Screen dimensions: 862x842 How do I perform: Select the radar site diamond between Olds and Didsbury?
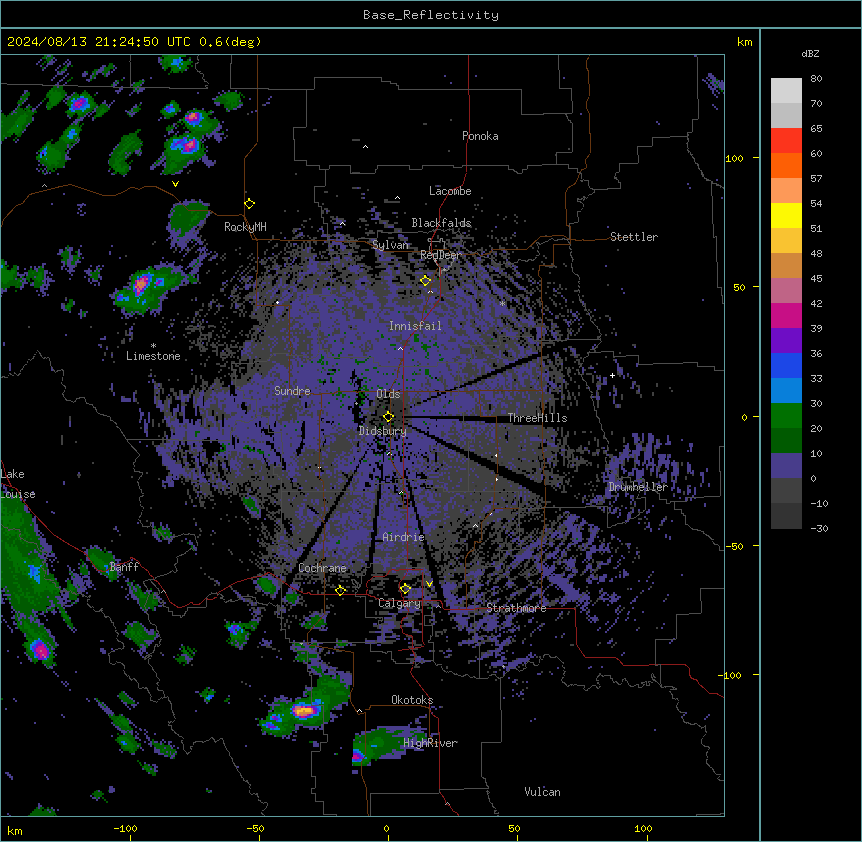point(389,417)
